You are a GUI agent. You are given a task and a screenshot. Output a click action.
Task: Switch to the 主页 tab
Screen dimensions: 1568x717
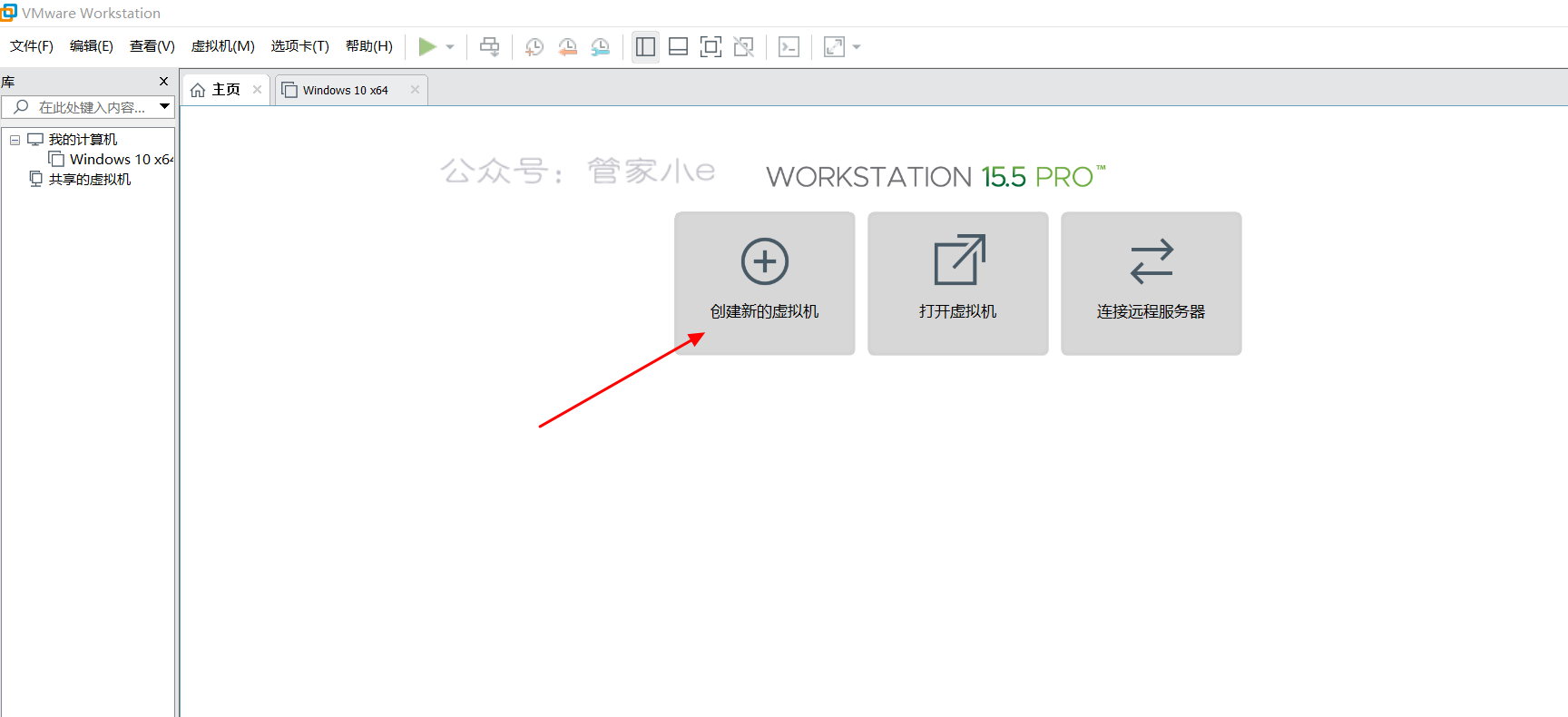226,89
